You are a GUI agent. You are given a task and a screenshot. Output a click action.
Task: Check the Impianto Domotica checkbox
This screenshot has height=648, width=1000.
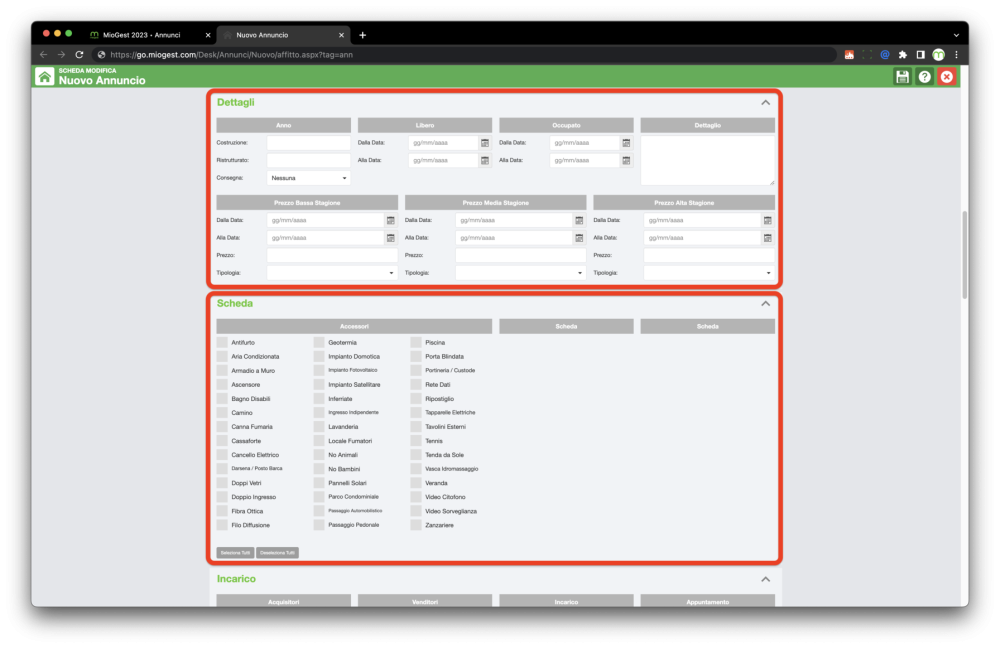click(x=319, y=357)
